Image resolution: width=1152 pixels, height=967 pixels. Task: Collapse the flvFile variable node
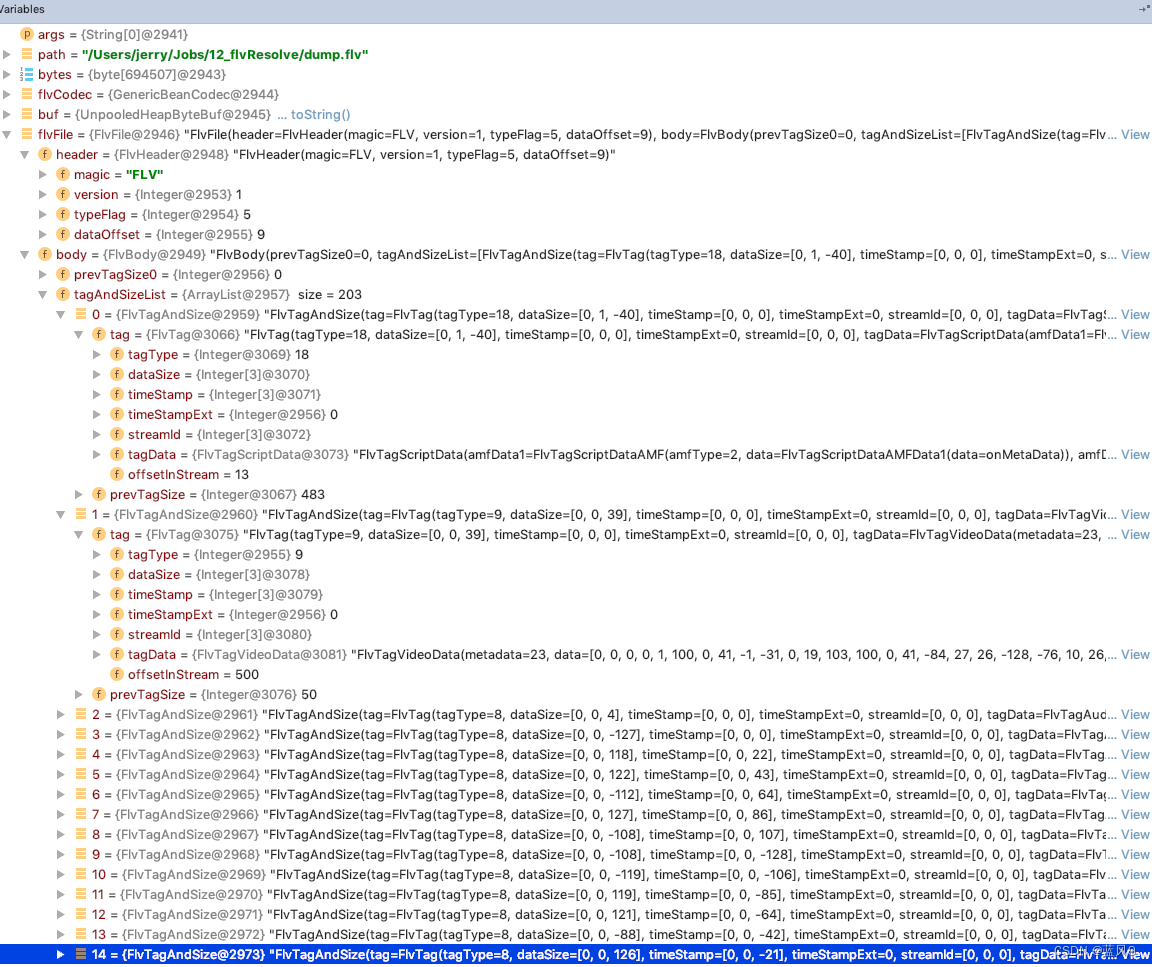[8, 134]
